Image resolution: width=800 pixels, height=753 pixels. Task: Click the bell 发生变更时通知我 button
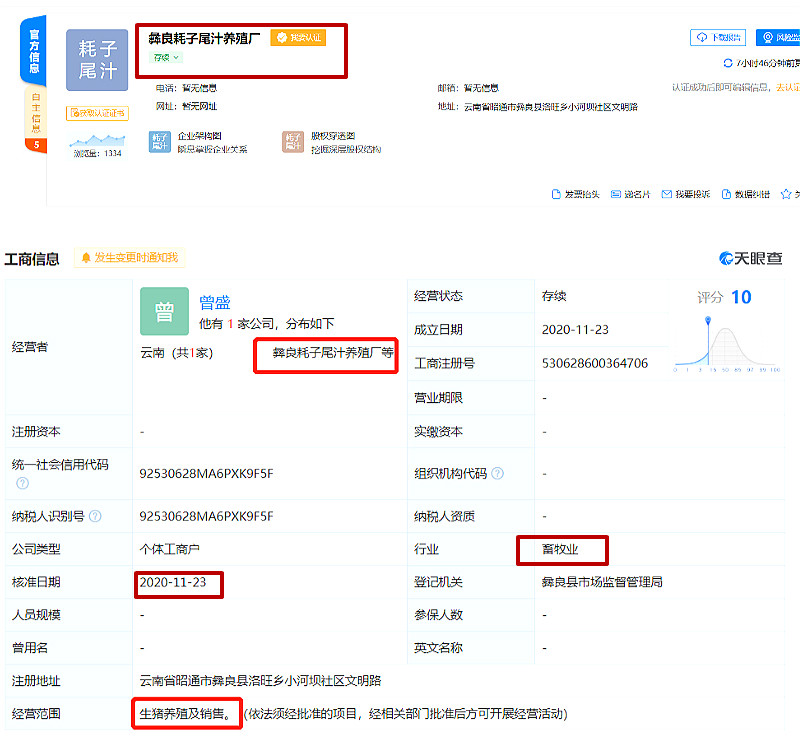pos(130,258)
